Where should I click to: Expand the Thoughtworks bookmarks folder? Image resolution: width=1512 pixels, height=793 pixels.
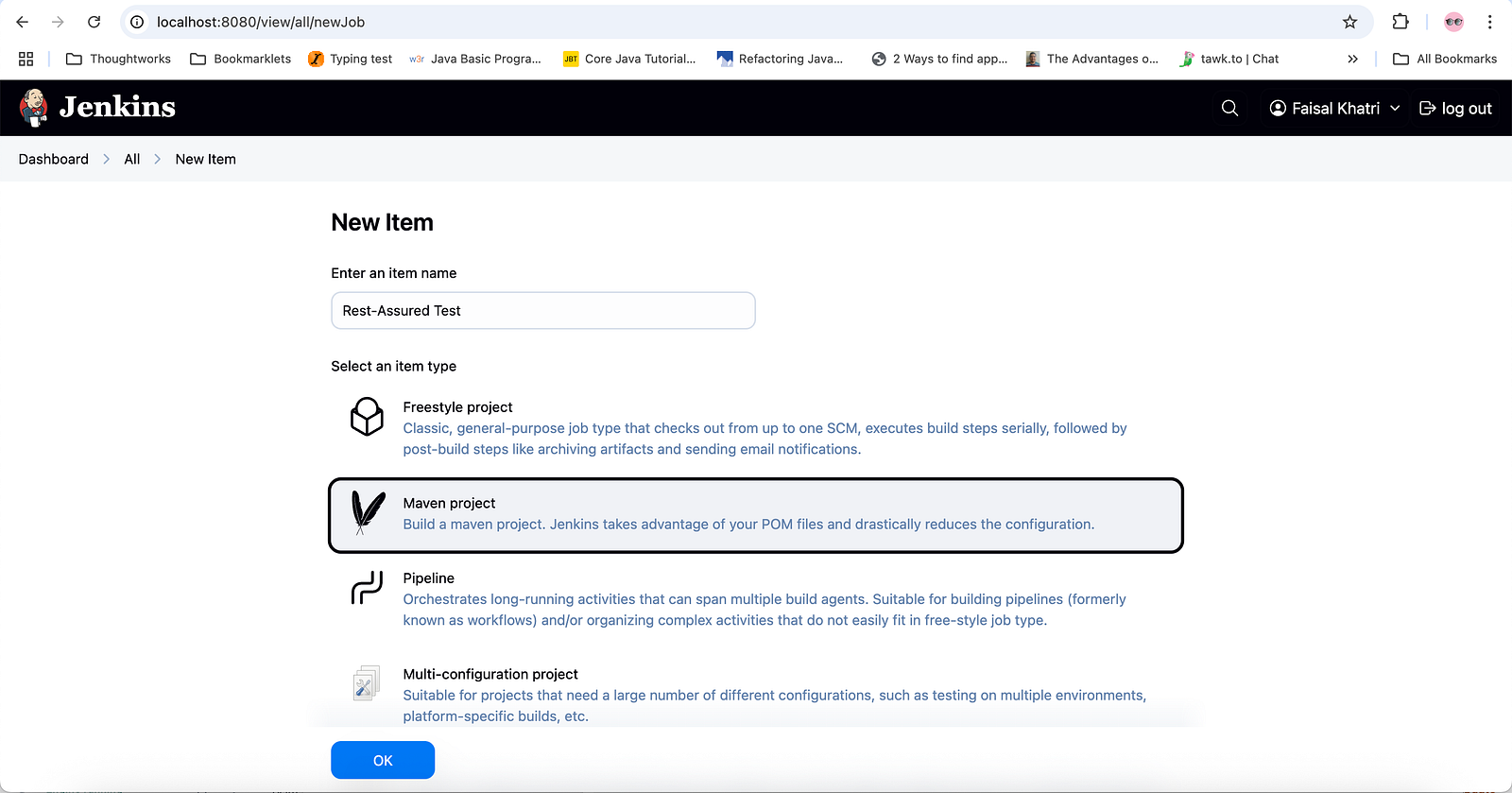tap(118, 59)
